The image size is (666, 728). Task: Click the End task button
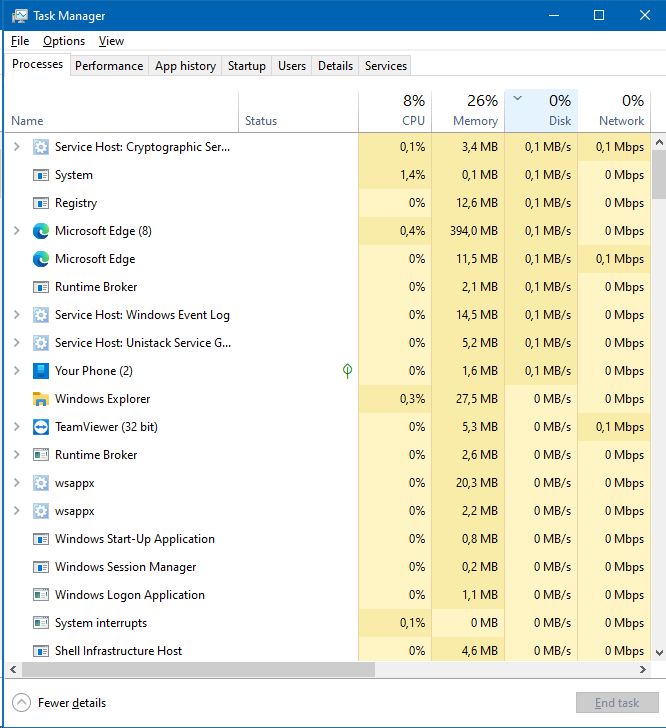click(617, 703)
